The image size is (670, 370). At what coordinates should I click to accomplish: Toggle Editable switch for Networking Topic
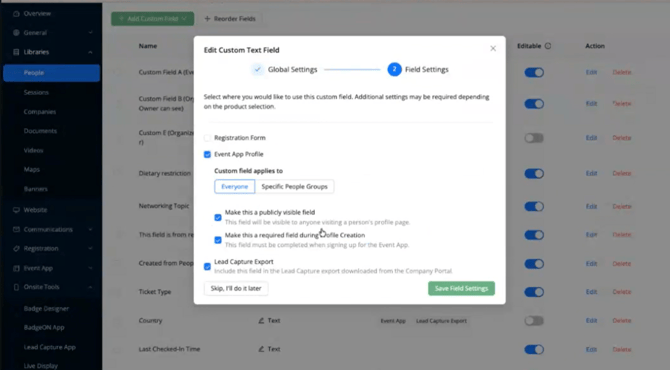tap(534, 206)
